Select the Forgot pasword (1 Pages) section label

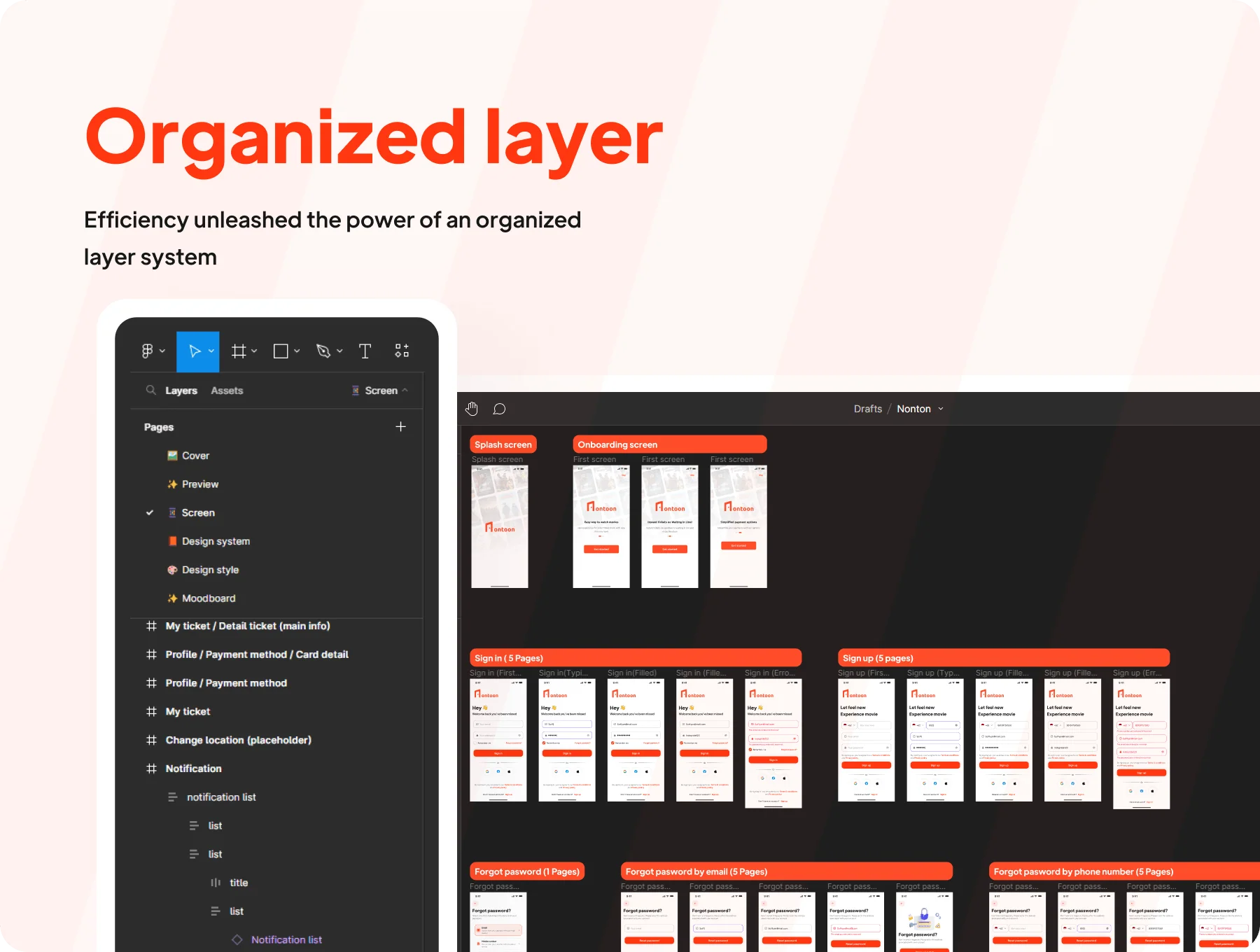pyautogui.click(x=527, y=871)
